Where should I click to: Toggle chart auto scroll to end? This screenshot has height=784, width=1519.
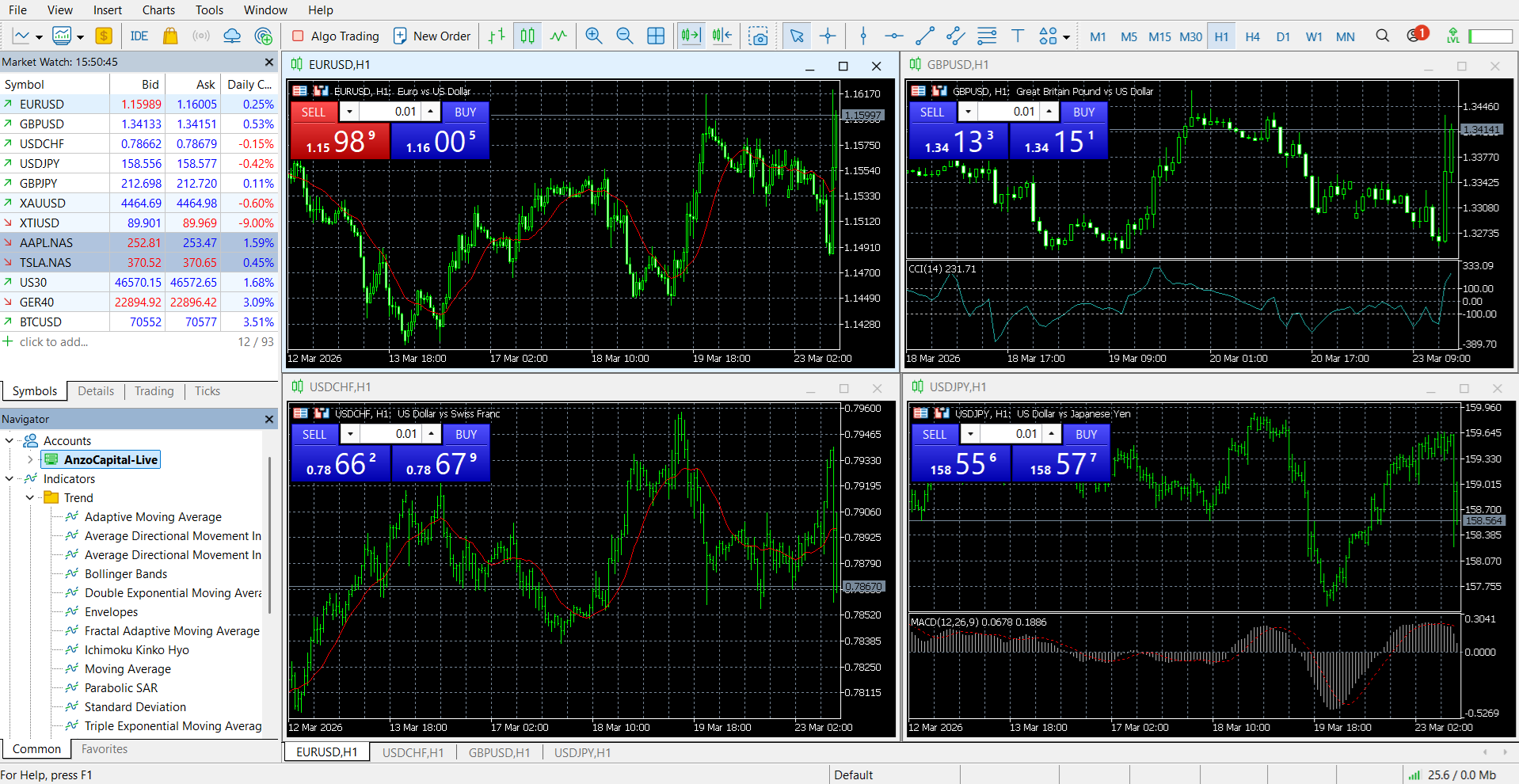click(x=691, y=36)
